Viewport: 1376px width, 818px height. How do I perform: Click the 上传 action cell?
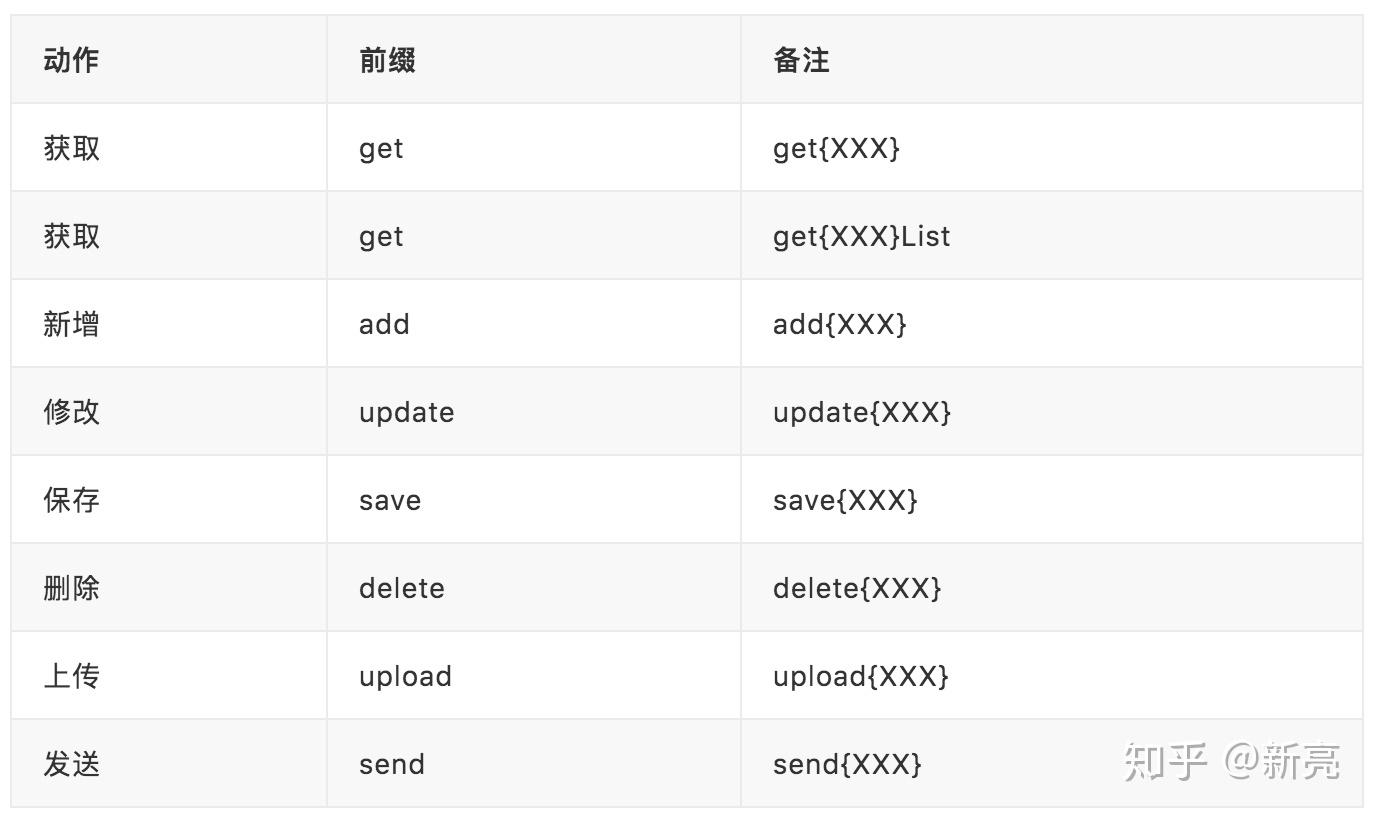pyautogui.click(x=169, y=676)
